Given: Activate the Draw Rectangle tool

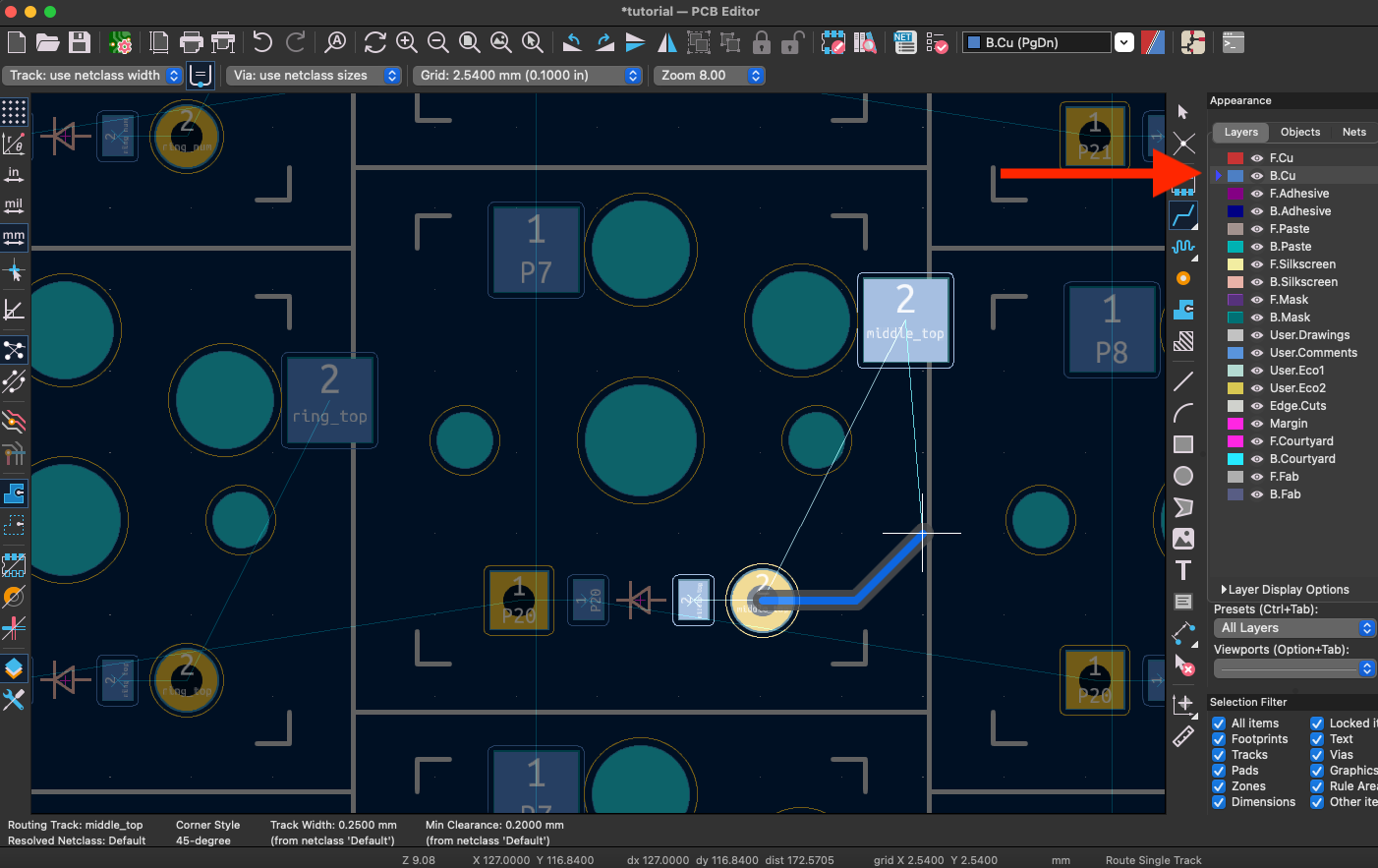Looking at the screenshot, I should click(x=1183, y=443).
